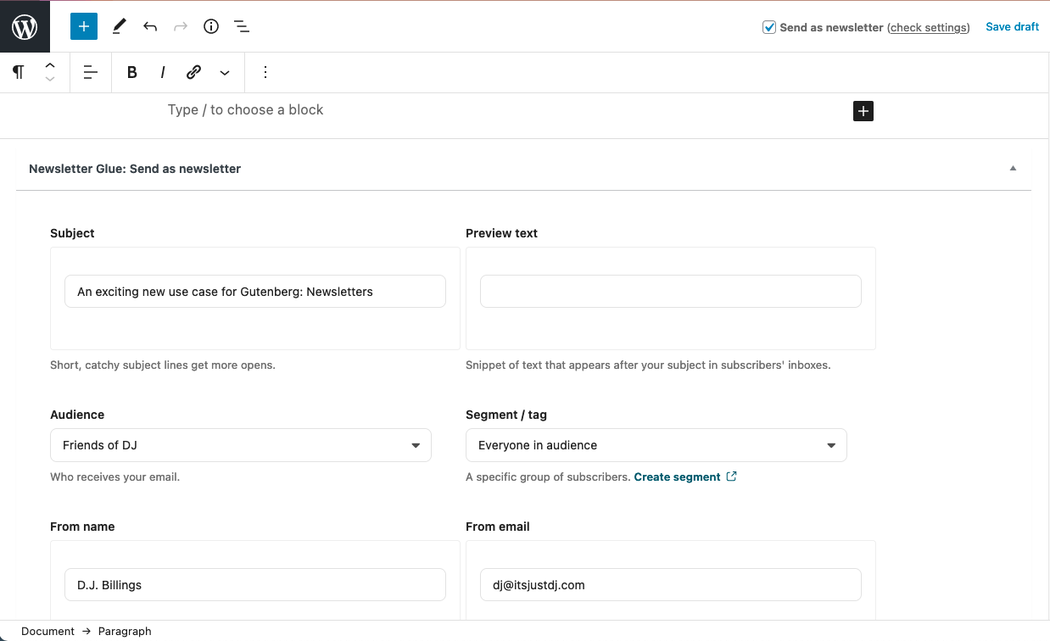
Task: Click the black add block button
Action: [863, 111]
